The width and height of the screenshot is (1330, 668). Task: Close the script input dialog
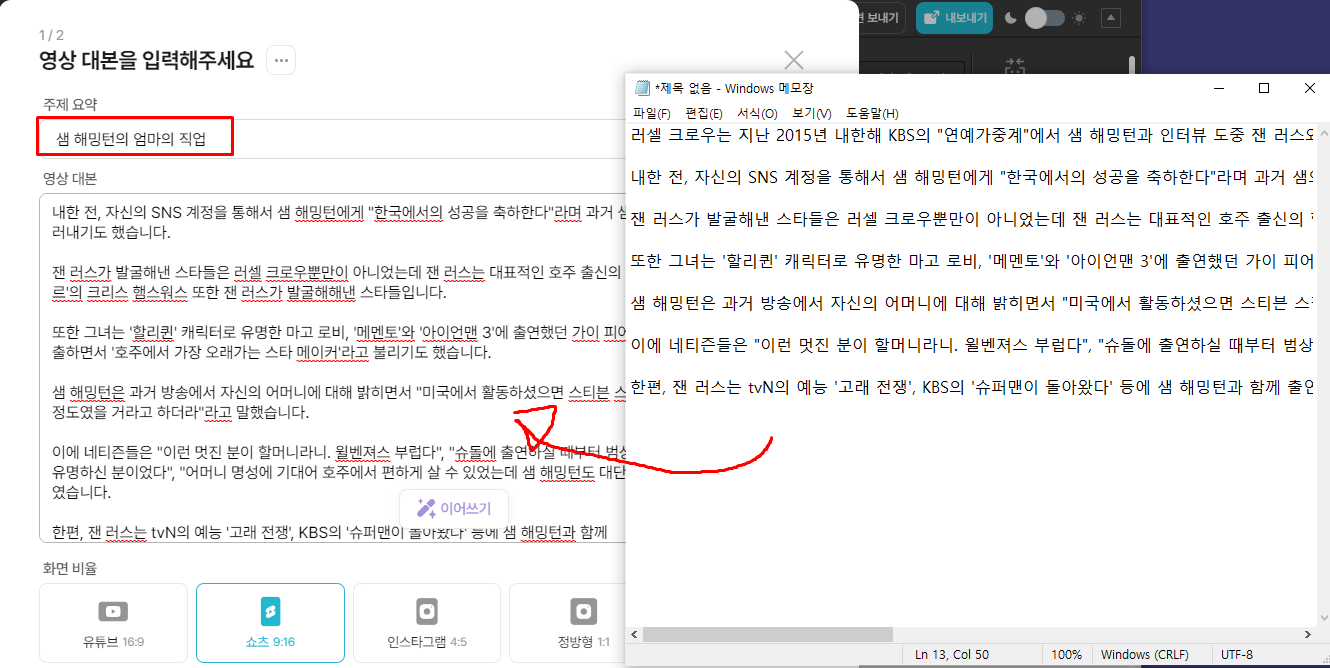[x=793, y=61]
